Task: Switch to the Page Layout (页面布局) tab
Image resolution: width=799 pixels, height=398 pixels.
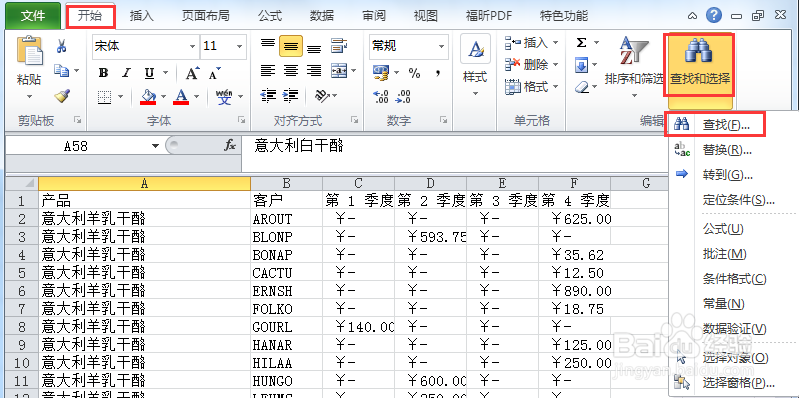Action: [x=205, y=16]
